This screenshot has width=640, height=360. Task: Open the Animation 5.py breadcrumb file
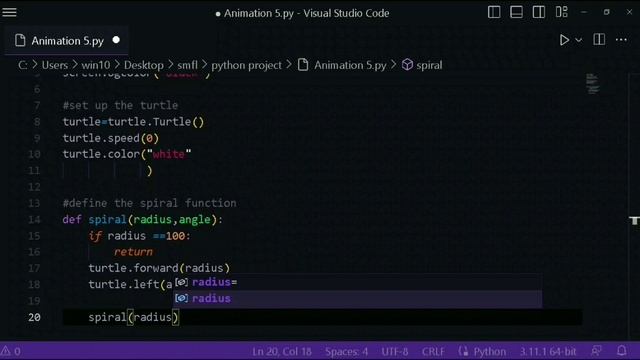point(350,65)
